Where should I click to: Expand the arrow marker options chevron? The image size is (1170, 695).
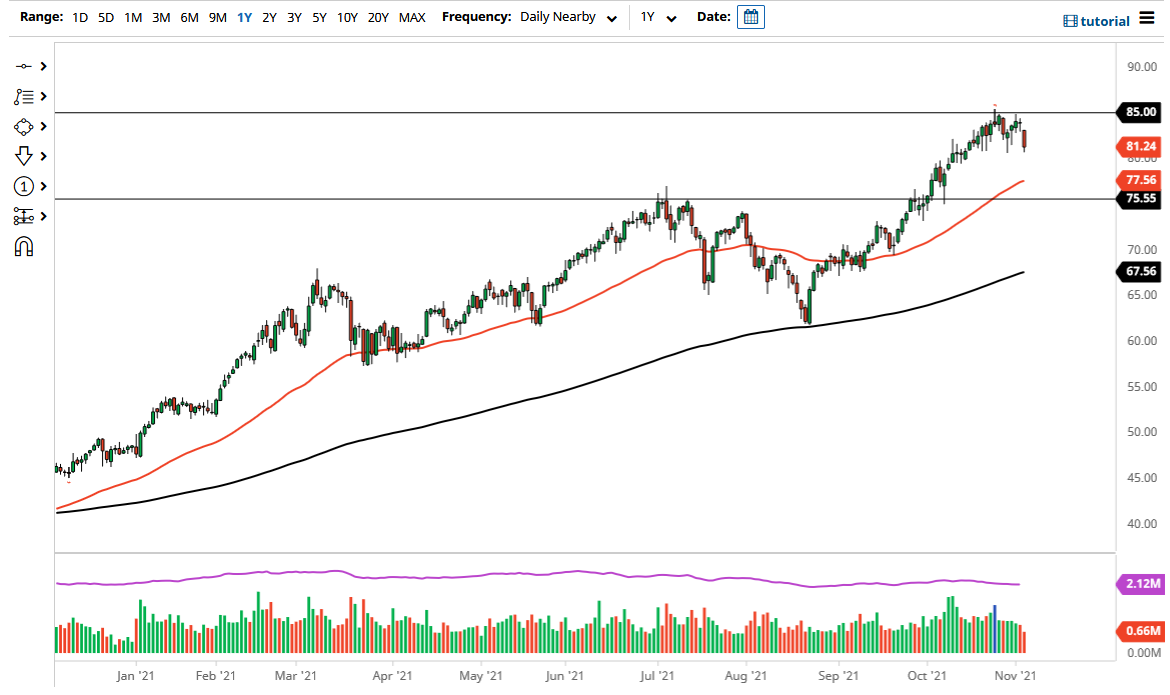[43, 156]
